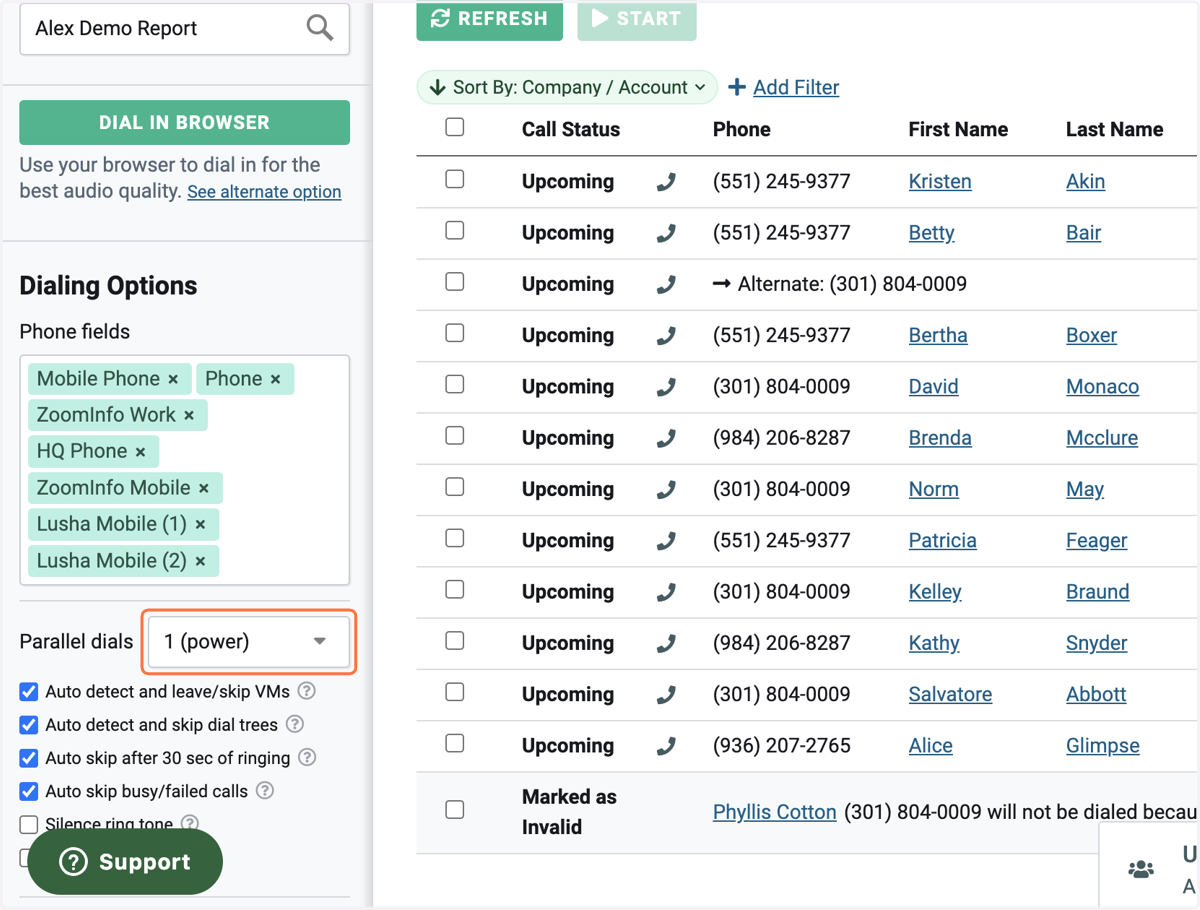Click the Last Name column header

pos(1115,129)
